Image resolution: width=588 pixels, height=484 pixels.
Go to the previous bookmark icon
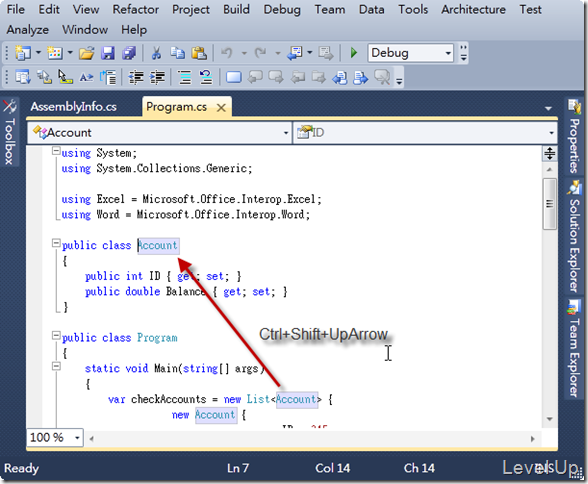click(255, 78)
